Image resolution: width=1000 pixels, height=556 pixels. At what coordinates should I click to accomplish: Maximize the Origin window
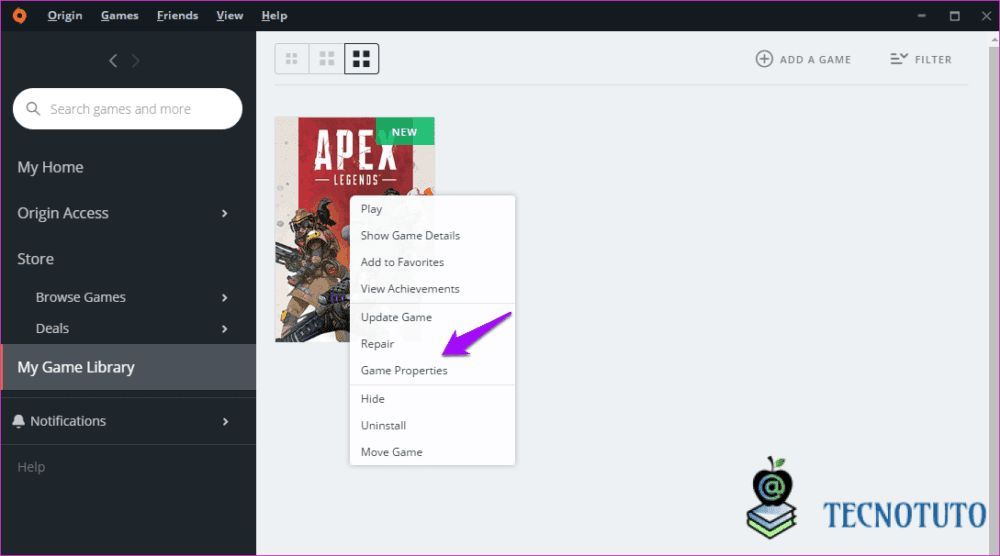pyautogui.click(x=955, y=15)
